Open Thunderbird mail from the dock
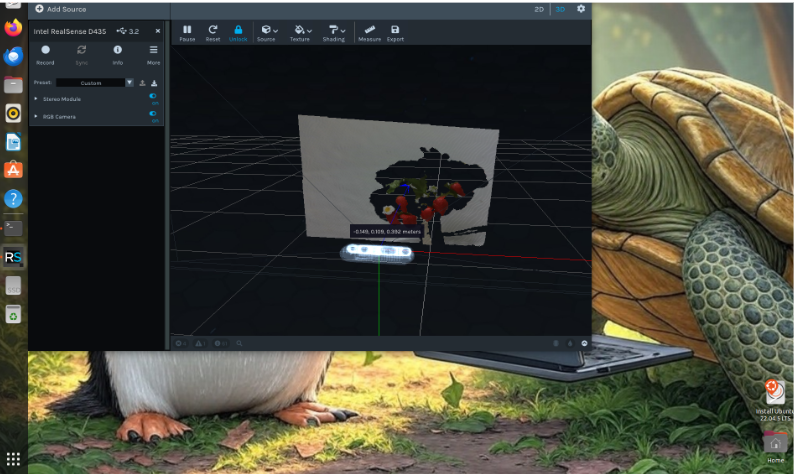The image size is (798, 474). pyautogui.click(x=13, y=55)
